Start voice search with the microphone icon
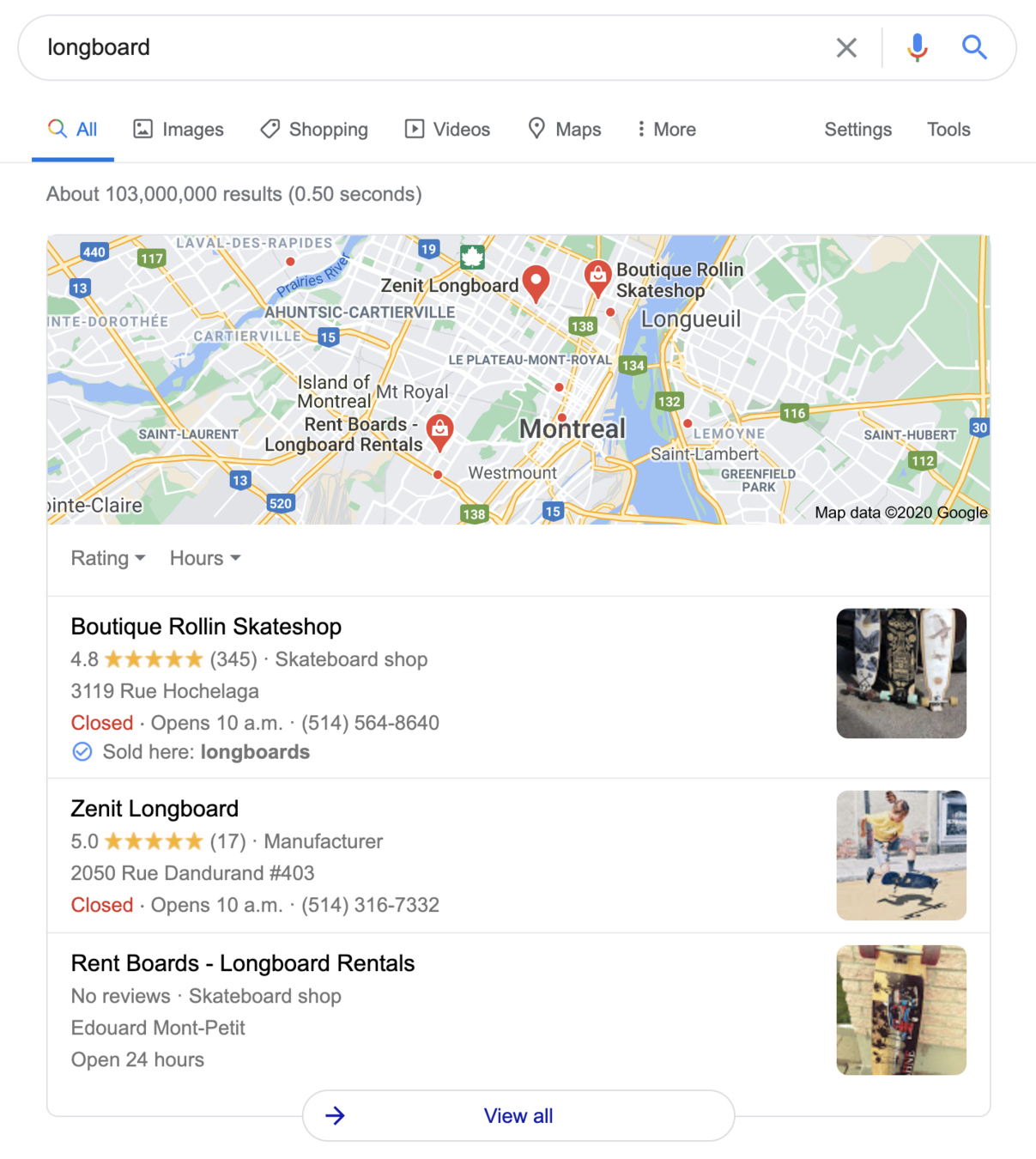This screenshot has width=1036, height=1159. coord(917,48)
